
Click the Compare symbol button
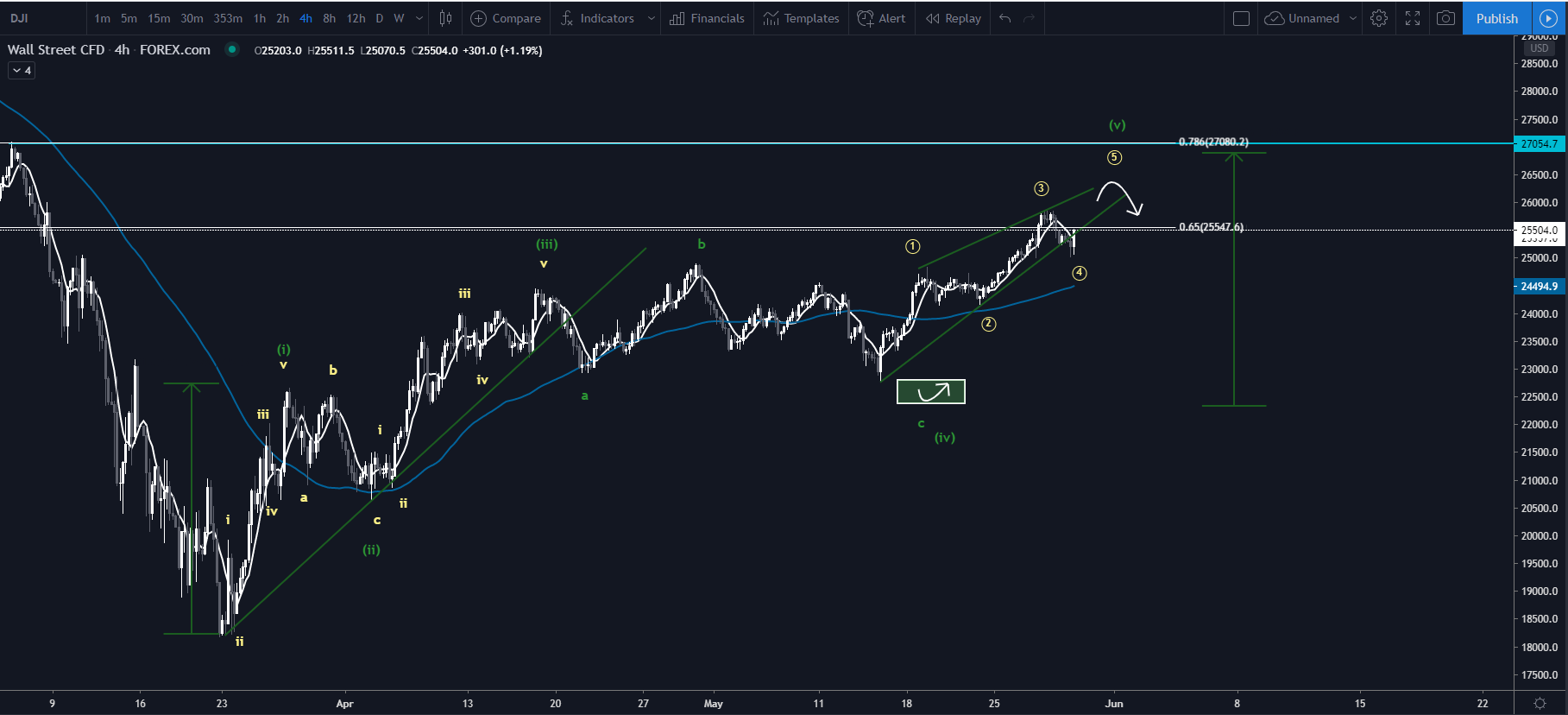click(x=506, y=18)
